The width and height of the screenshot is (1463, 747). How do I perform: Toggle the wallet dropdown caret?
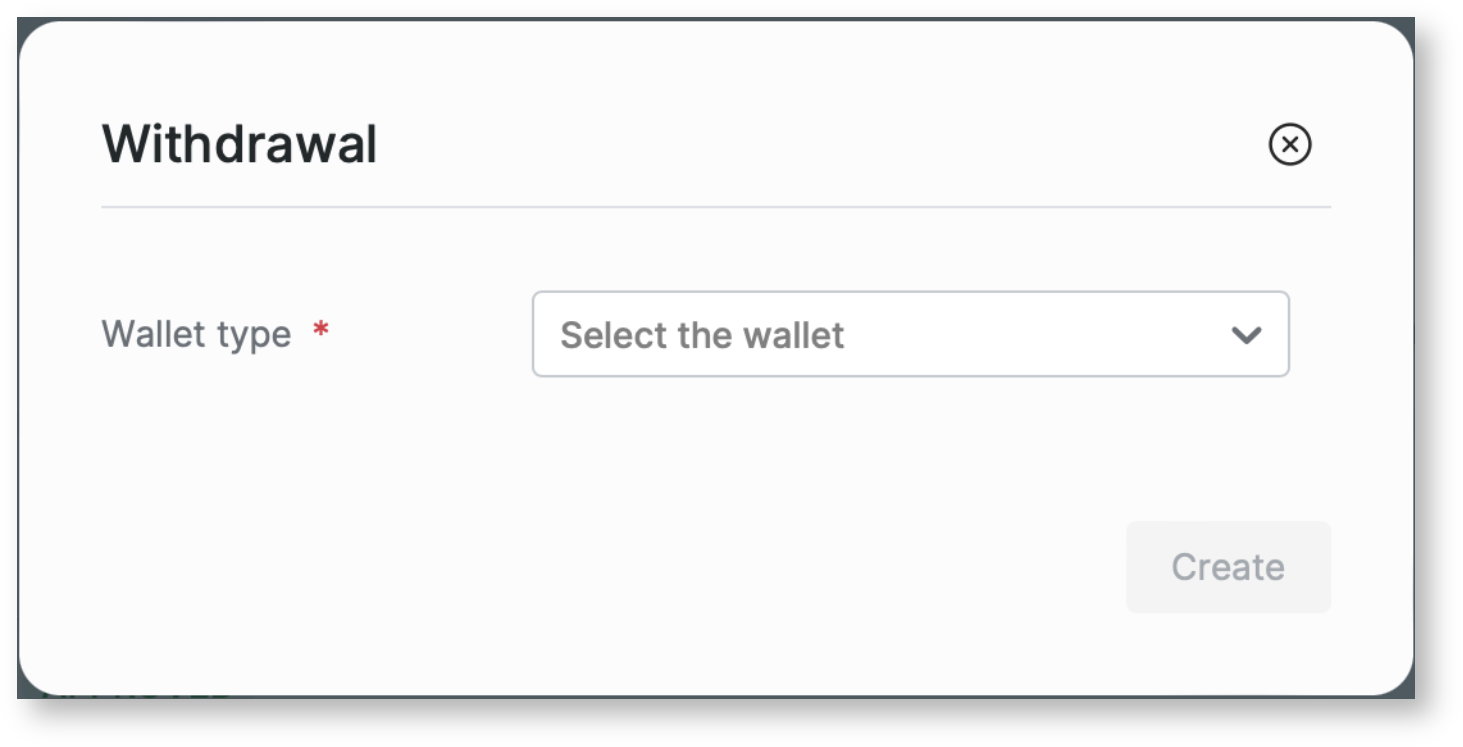pyautogui.click(x=1246, y=335)
